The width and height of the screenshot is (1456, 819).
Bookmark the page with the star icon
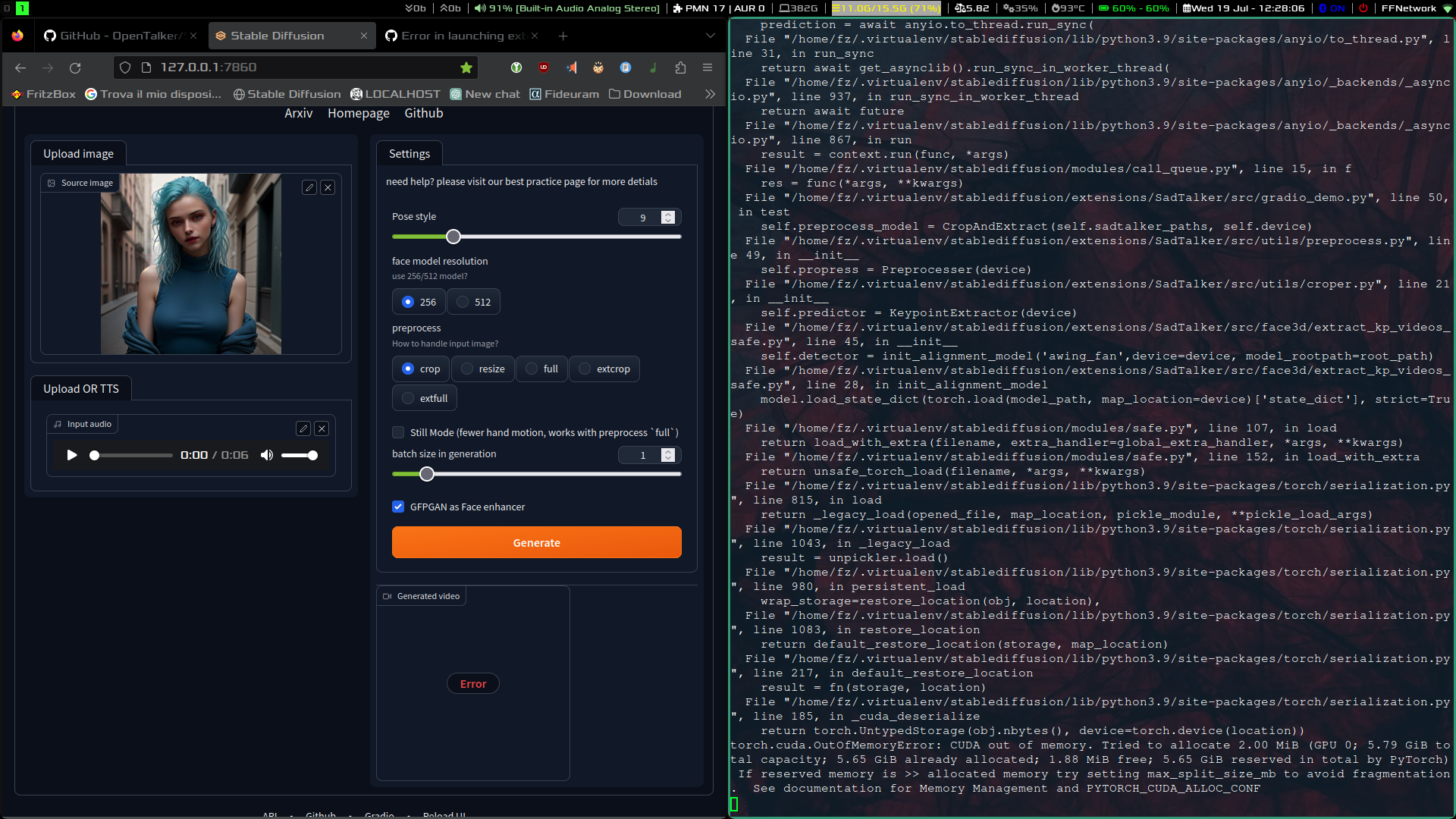[x=466, y=67]
